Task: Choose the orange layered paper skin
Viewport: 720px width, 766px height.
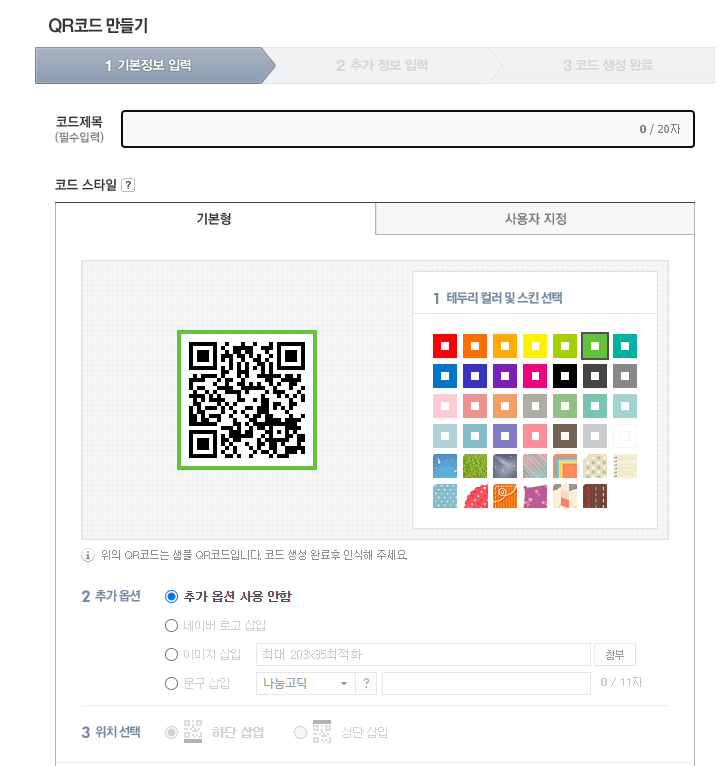Action: pyautogui.click(x=565, y=466)
